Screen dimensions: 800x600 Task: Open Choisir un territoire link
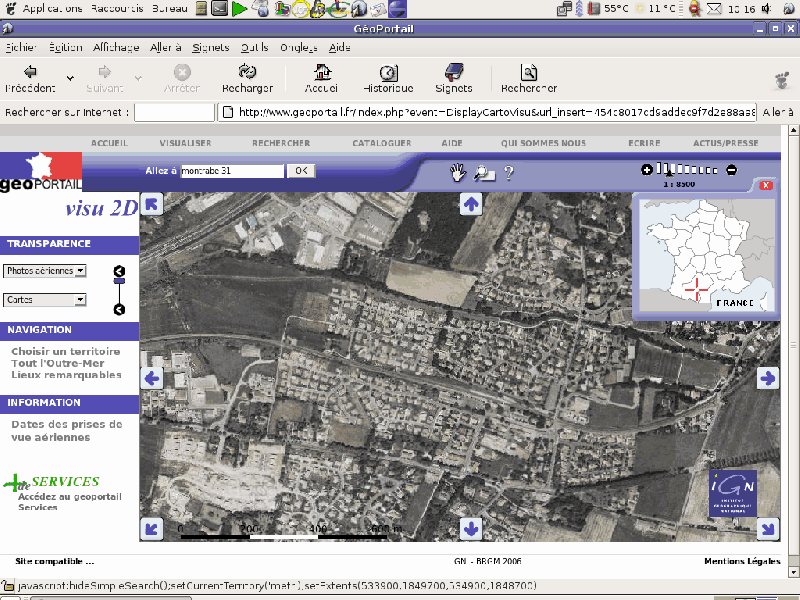pos(66,351)
